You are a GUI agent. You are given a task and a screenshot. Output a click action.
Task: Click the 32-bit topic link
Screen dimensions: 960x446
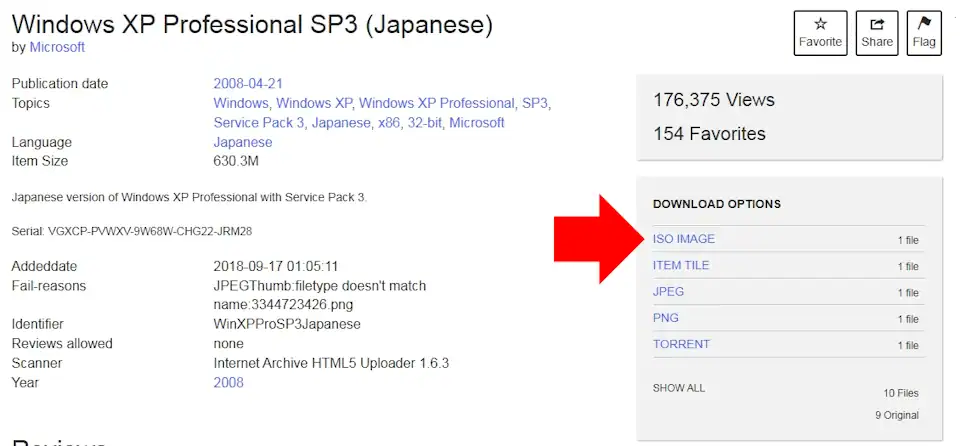[x=420, y=122]
